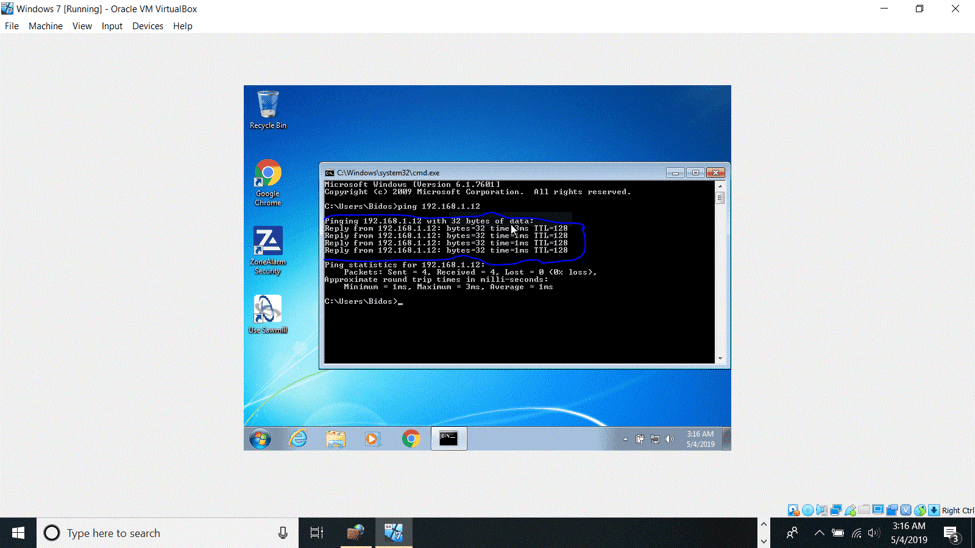The height and width of the screenshot is (548, 975).
Task: Open the VirtualBox Devices menu
Action: (x=147, y=26)
